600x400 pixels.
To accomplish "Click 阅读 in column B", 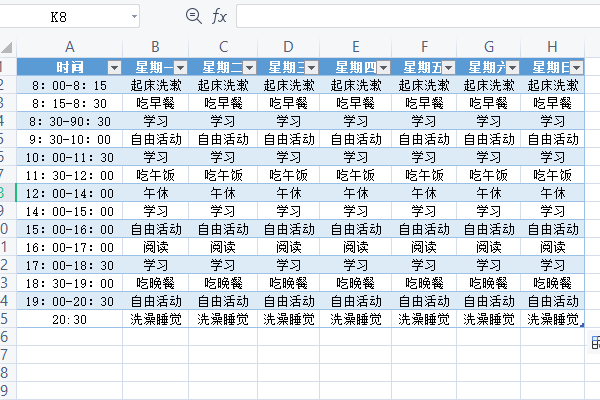I will tap(155, 247).
